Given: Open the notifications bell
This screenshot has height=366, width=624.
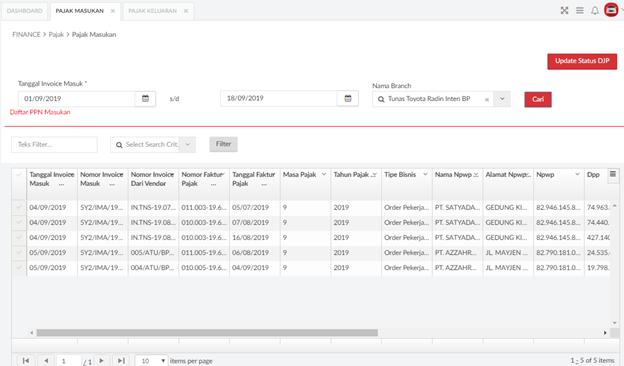Looking at the screenshot, I should tap(595, 10).
